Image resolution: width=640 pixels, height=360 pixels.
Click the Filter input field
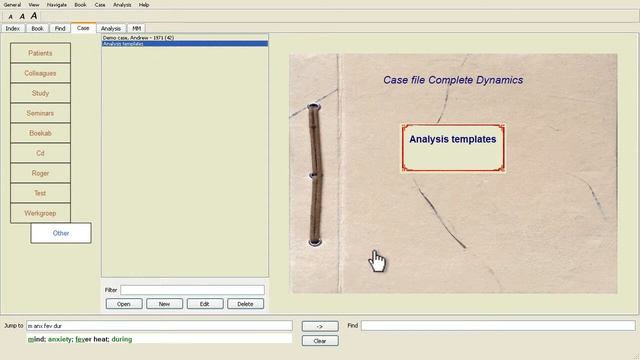click(192, 290)
